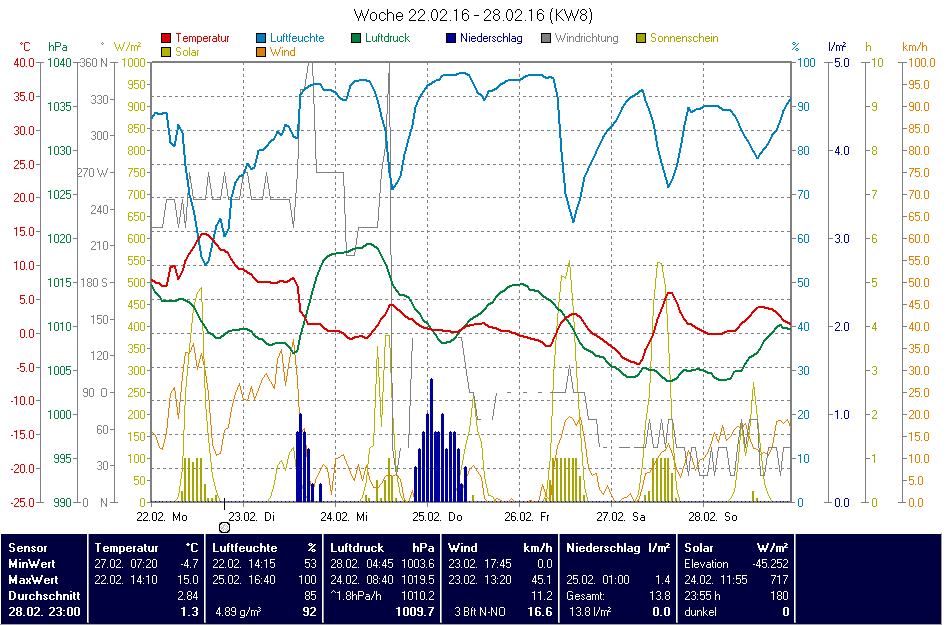Click the maximum pressure value 1019.5
The image size is (950, 625).
pos(417,580)
